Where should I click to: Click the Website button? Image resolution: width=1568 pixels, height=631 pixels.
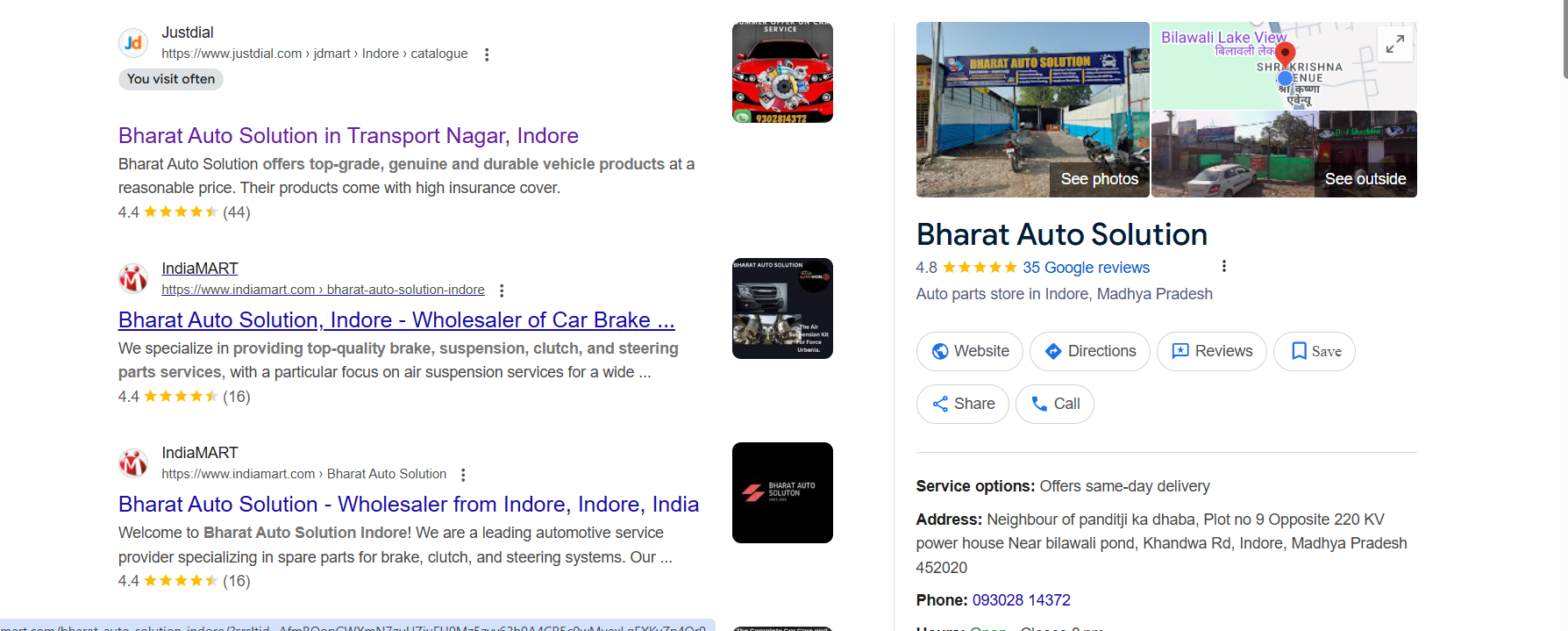pyautogui.click(x=970, y=351)
